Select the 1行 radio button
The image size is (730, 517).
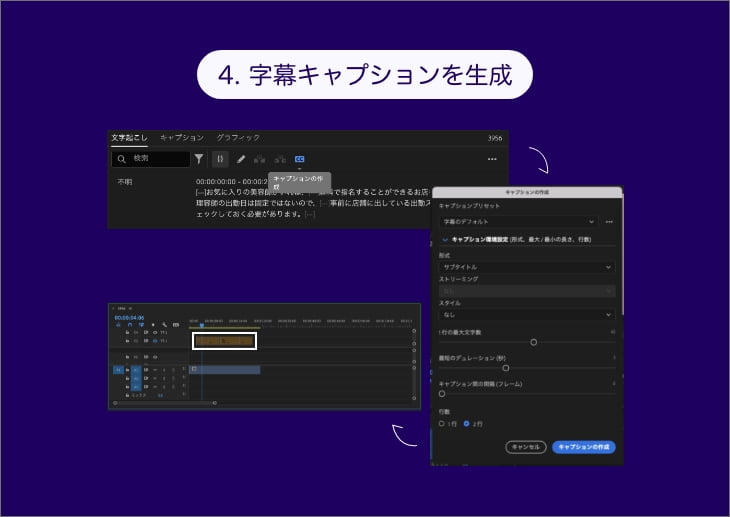(442, 423)
